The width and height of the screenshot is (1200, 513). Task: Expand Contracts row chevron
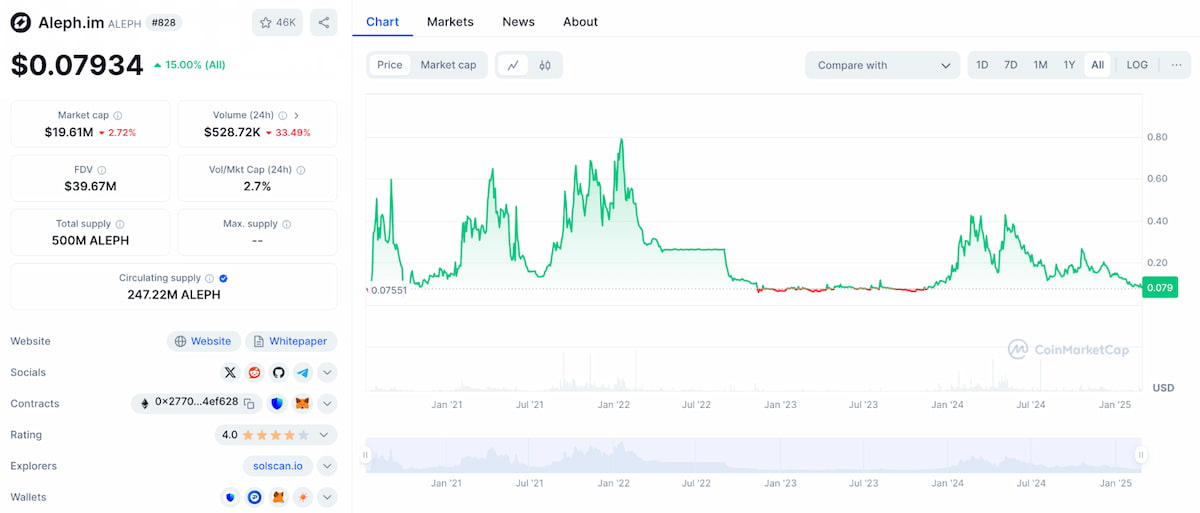327,403
